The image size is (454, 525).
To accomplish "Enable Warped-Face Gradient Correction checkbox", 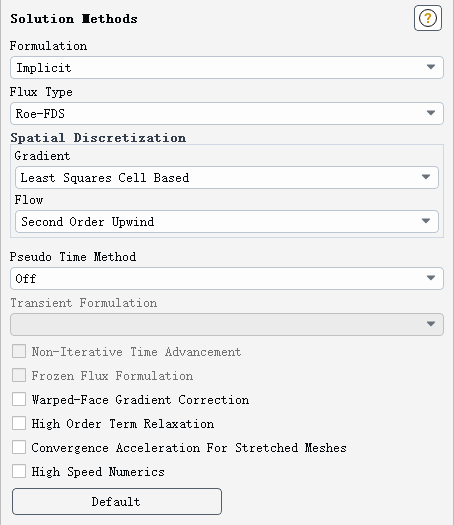I will [x=19, y=399].
